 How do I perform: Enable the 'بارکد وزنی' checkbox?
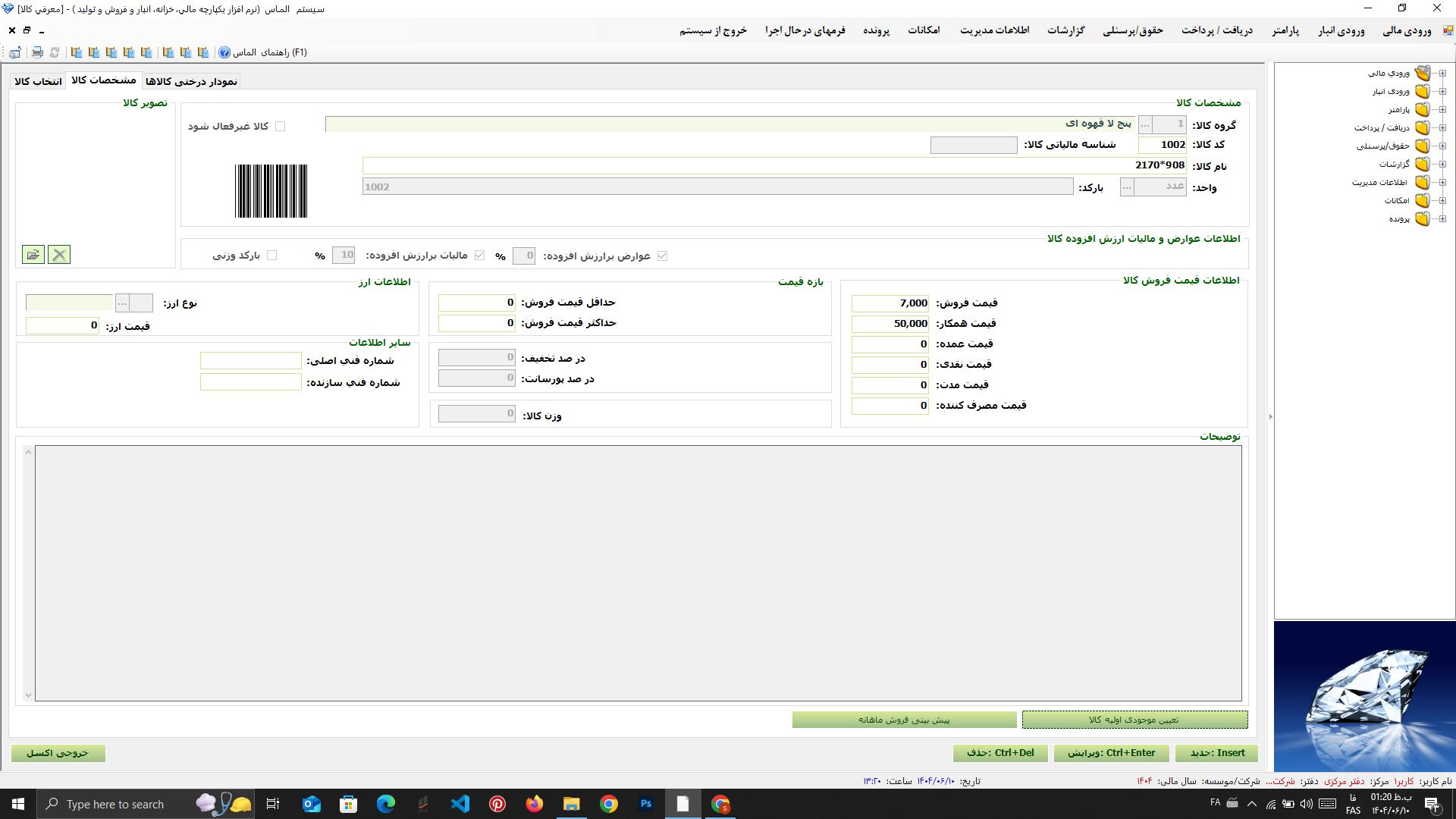pyautogui.click(x=272, y=256)
